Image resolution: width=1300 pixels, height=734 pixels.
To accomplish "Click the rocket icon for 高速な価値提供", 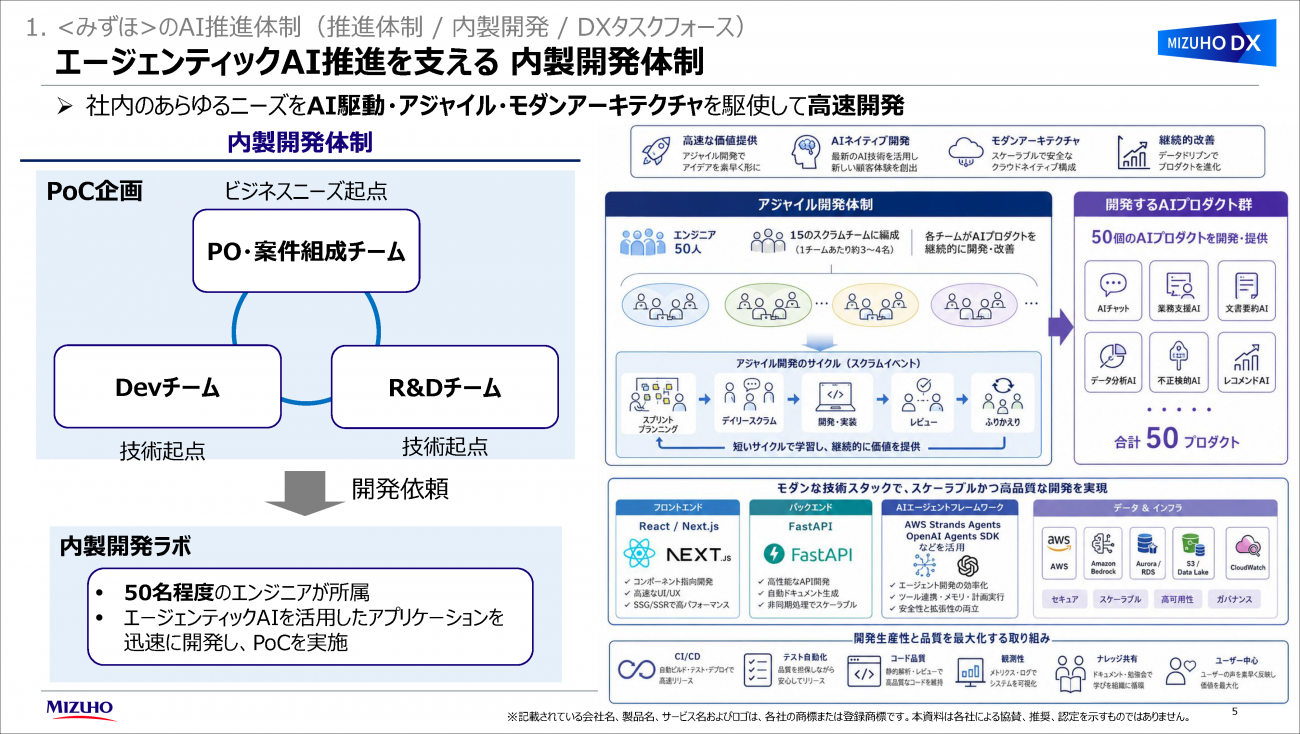I will pos(655,151).
